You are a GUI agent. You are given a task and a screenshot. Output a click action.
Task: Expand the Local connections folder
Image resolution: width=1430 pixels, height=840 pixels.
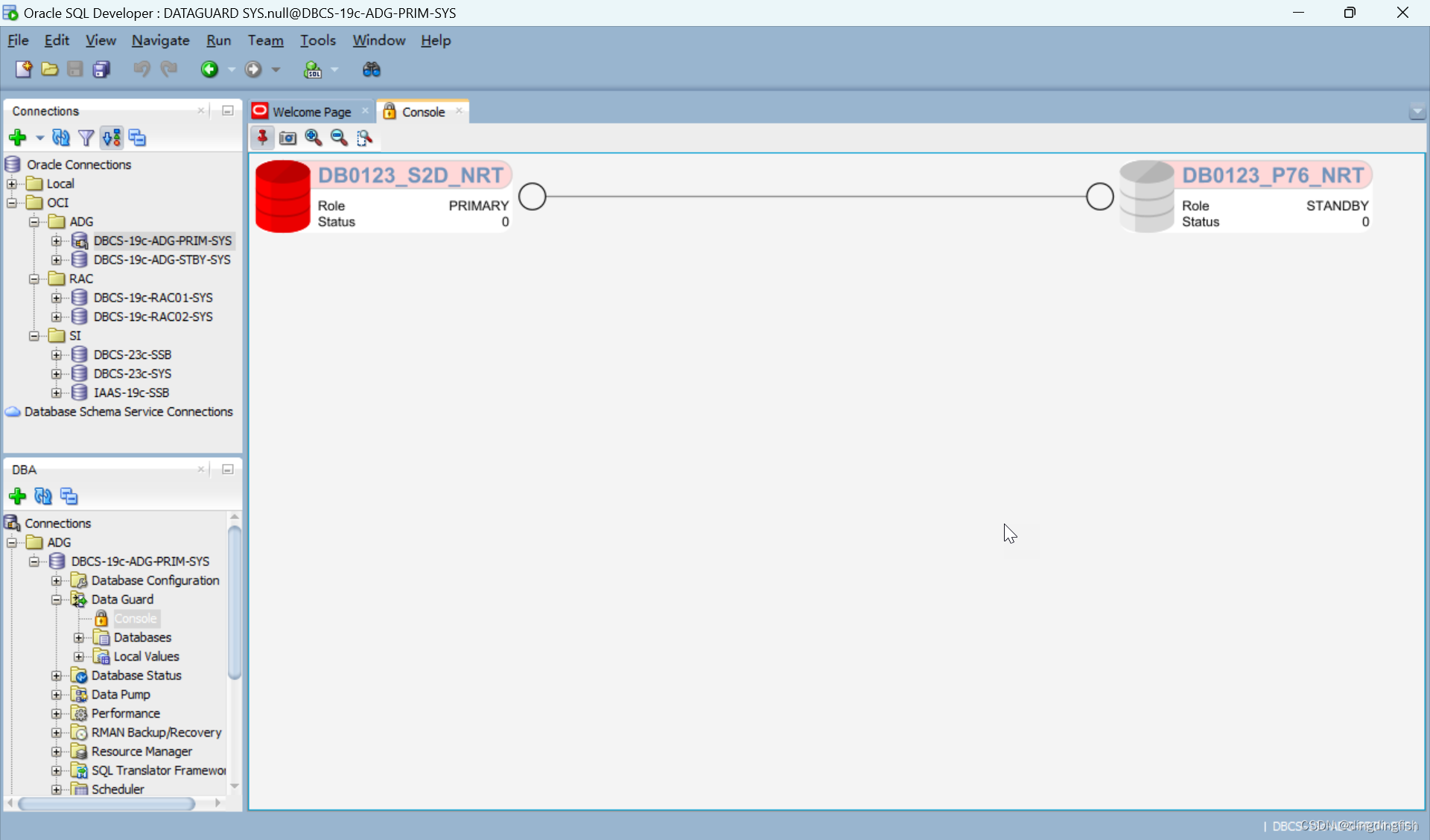12,184
